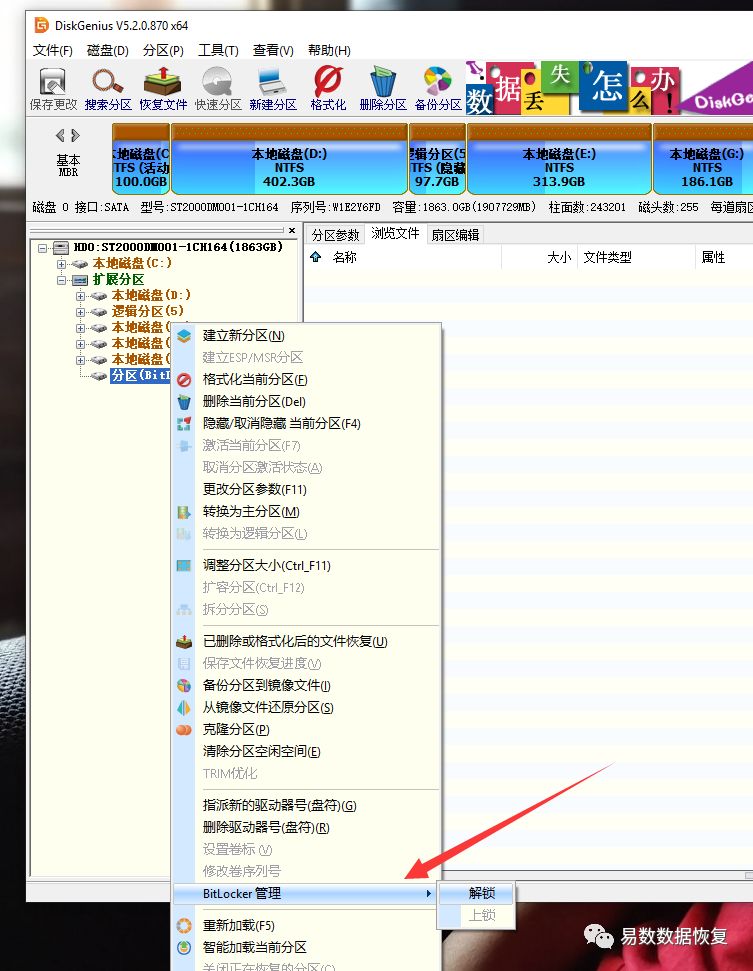753x971 pixels.
Task: Open the 分区(P) menu
Action: point(163,50)
